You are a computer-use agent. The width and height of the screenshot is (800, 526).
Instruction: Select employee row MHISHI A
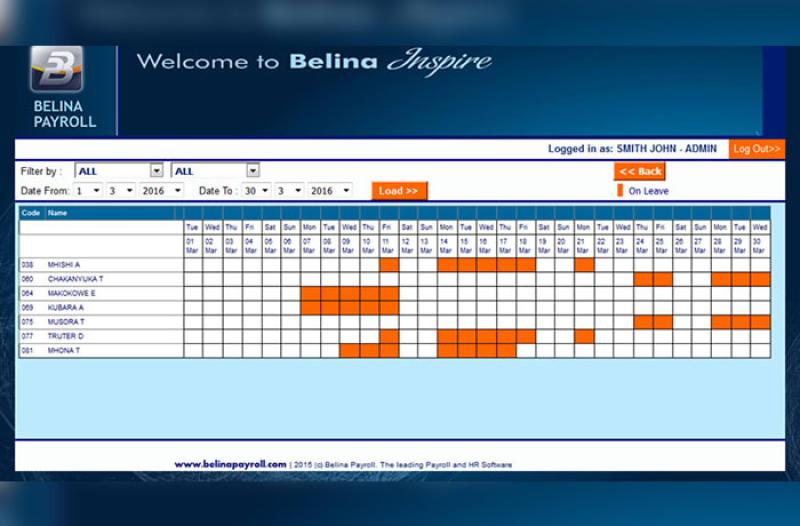[64, 265]
